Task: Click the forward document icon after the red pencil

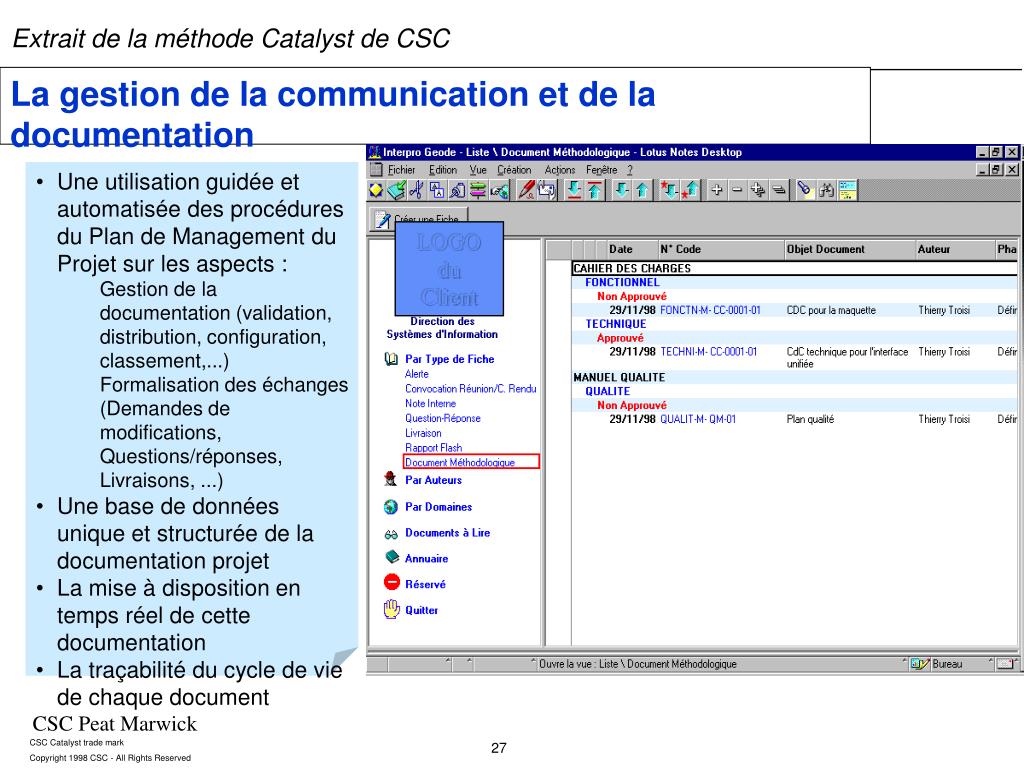Action: pyautogui.click(x=547, y=190)
